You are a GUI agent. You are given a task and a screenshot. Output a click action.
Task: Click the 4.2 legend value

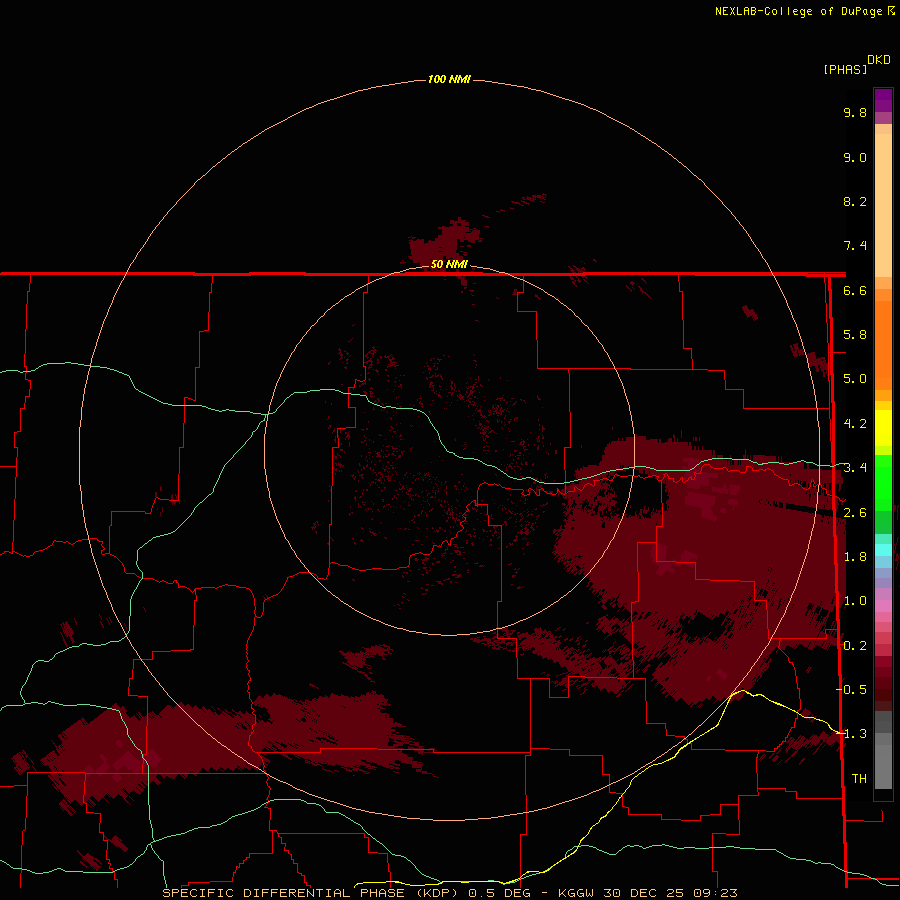point(855,424)
